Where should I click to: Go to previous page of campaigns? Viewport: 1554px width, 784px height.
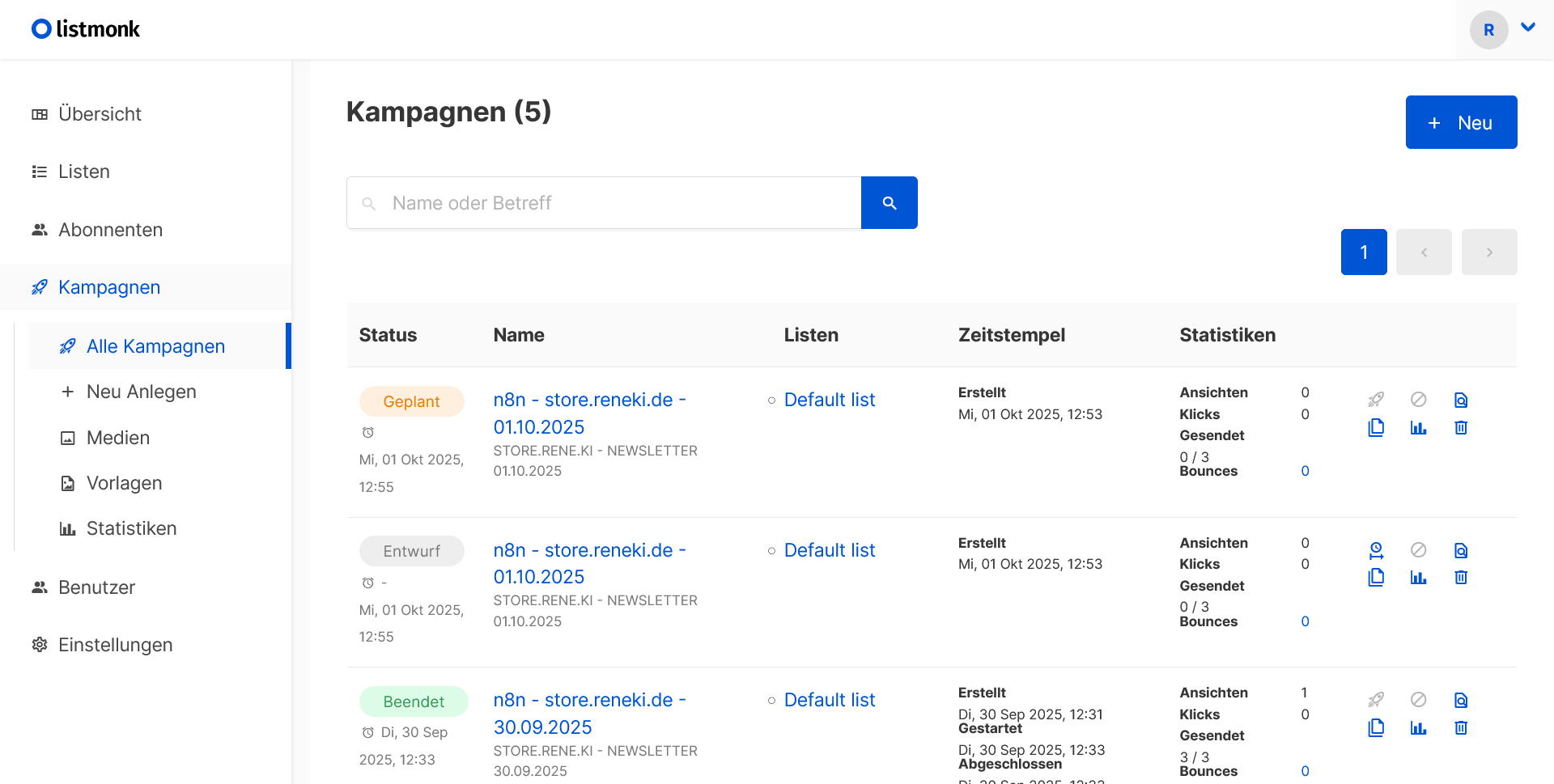click(1424, 252)
